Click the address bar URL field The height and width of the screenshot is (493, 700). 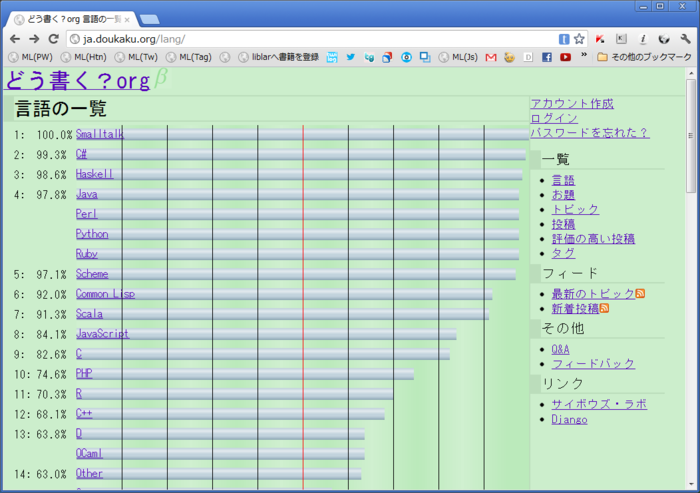point(312,39)
